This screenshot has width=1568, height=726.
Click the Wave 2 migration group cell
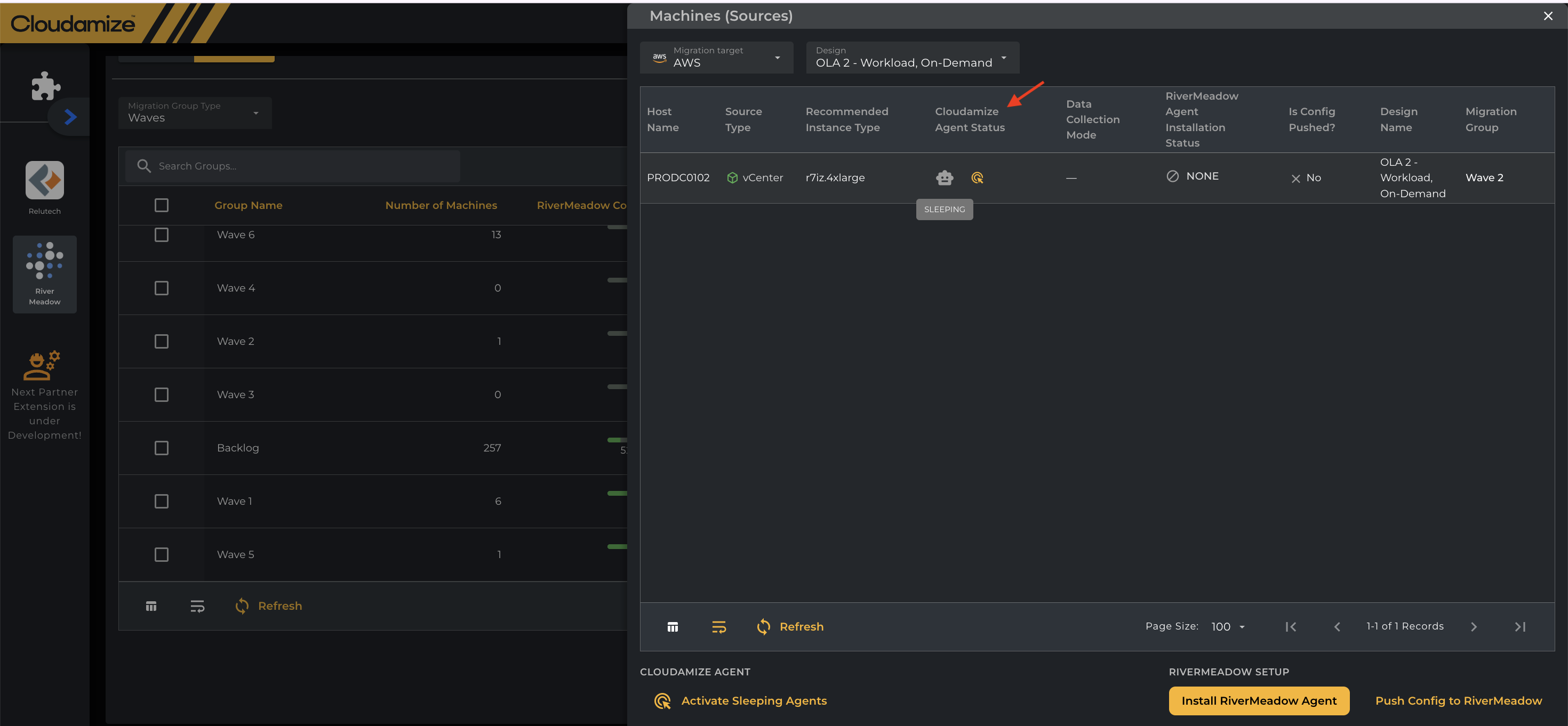pyautogui.click(x=1484, y=178)
